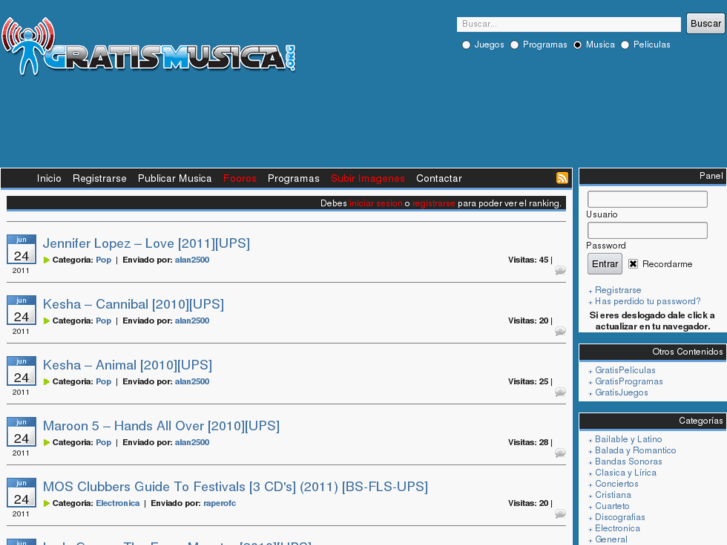Open Bailable y Latino category
The height and width of the screenshot is (545, 727).
628,439
